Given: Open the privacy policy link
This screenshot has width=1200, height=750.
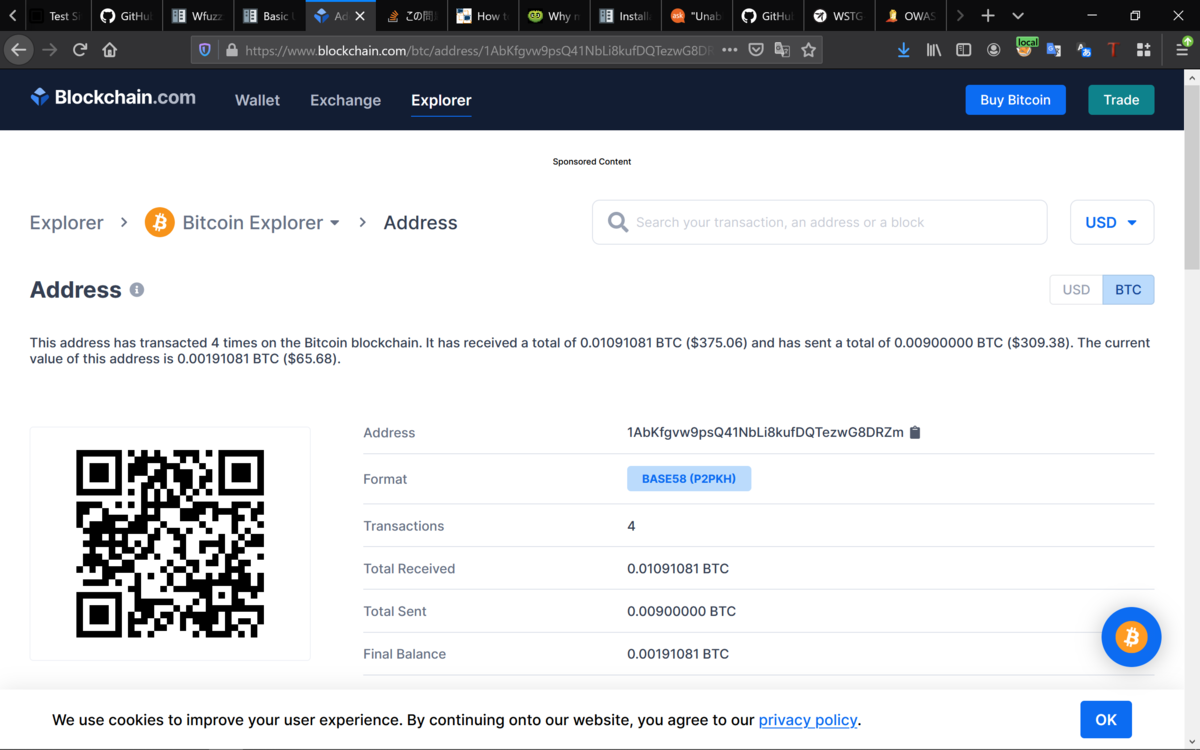Looking at the screenshot, I should coord(808,720).
